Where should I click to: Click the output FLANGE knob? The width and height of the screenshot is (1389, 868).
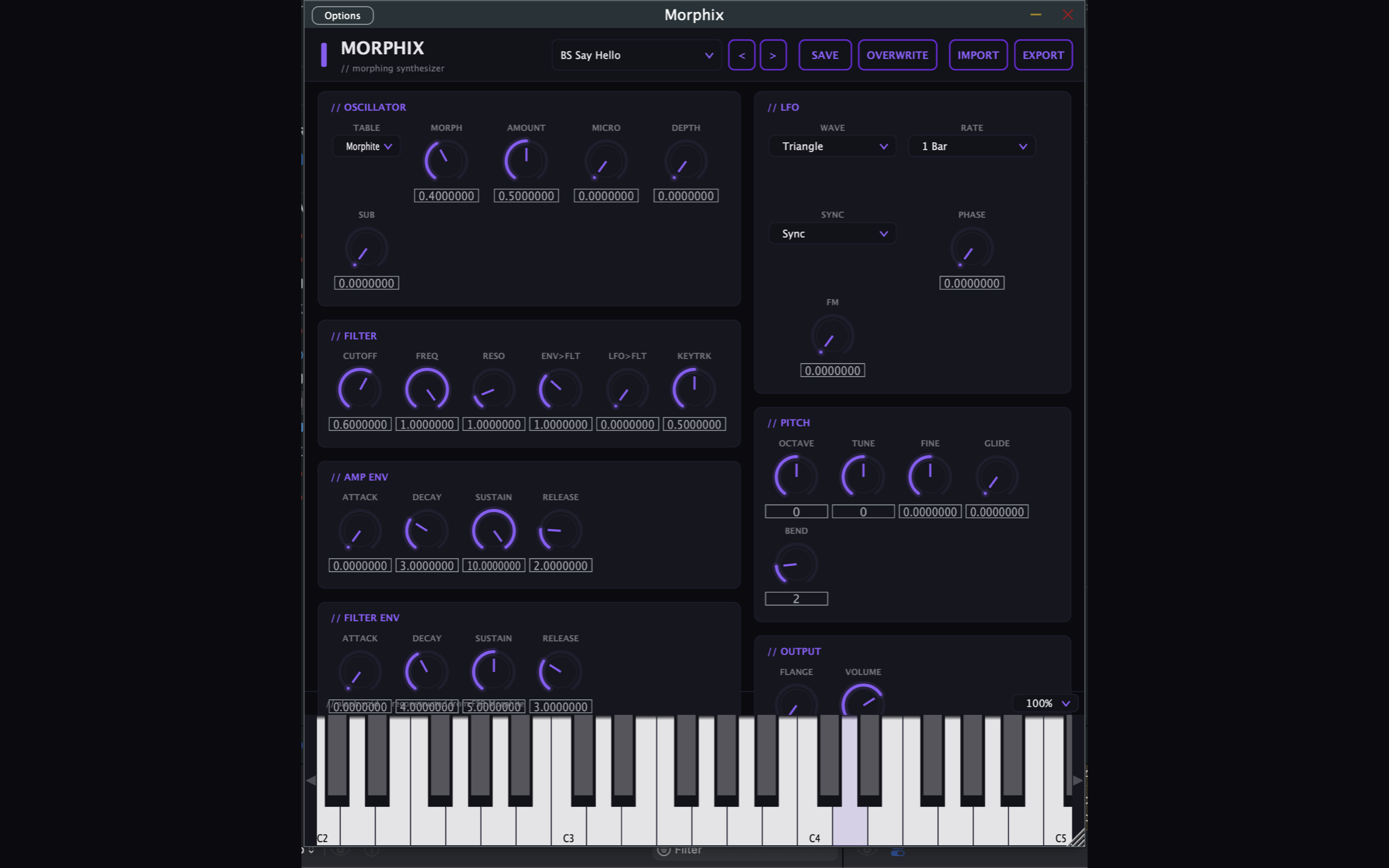coord(796,699)
